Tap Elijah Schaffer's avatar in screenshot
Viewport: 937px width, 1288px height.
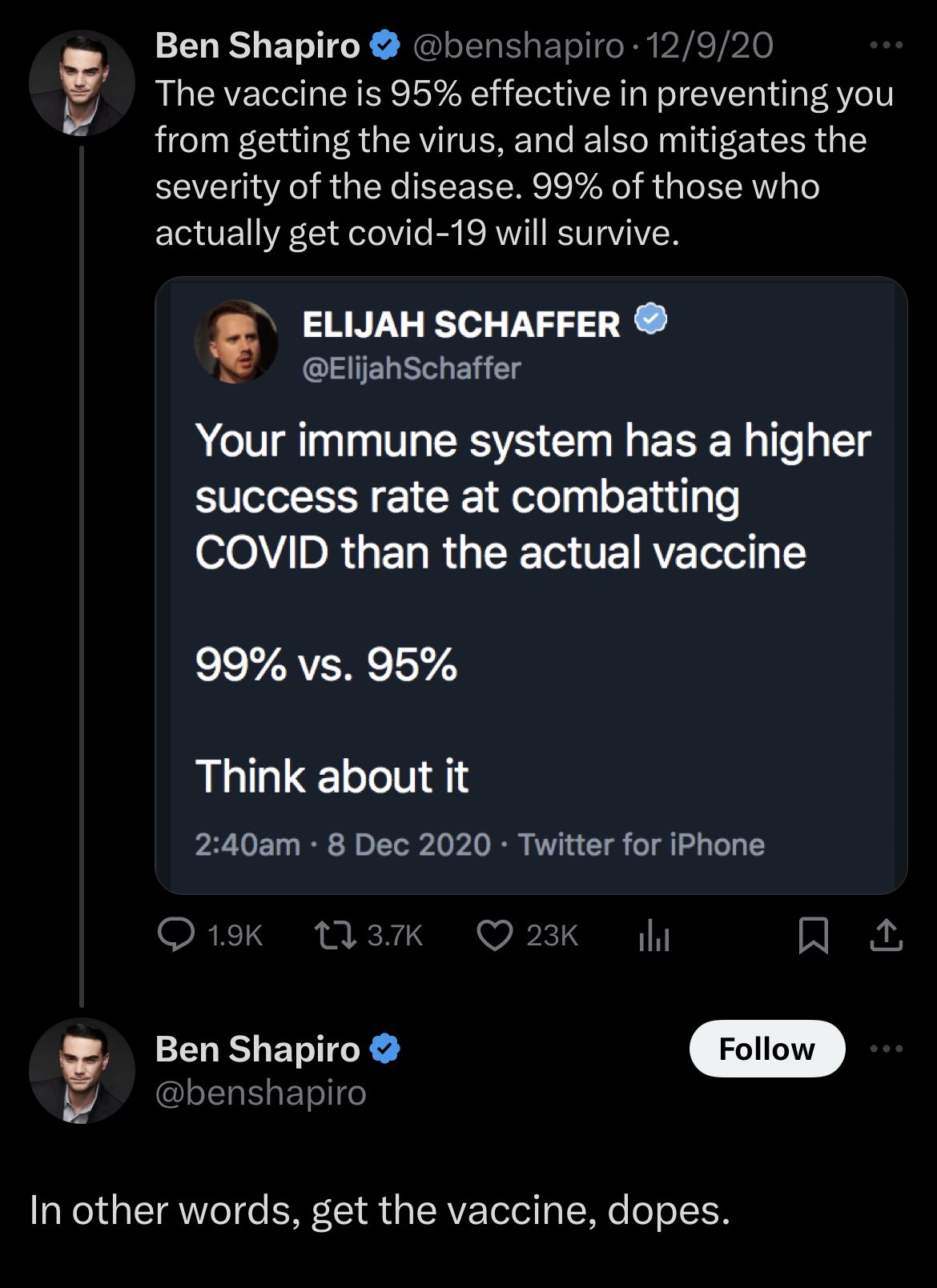(236, 342)
